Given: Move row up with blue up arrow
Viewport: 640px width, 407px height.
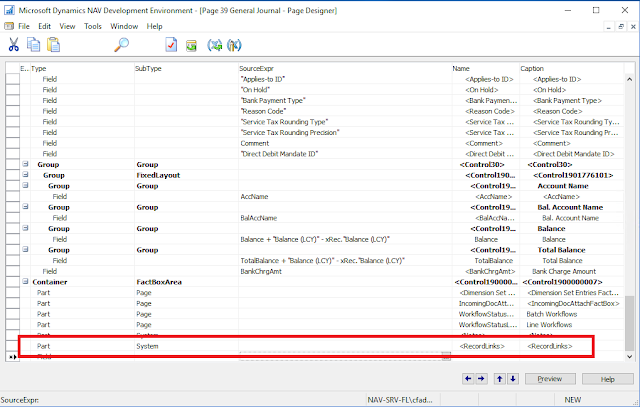Looking at the screenshot, I should point(499,379).
